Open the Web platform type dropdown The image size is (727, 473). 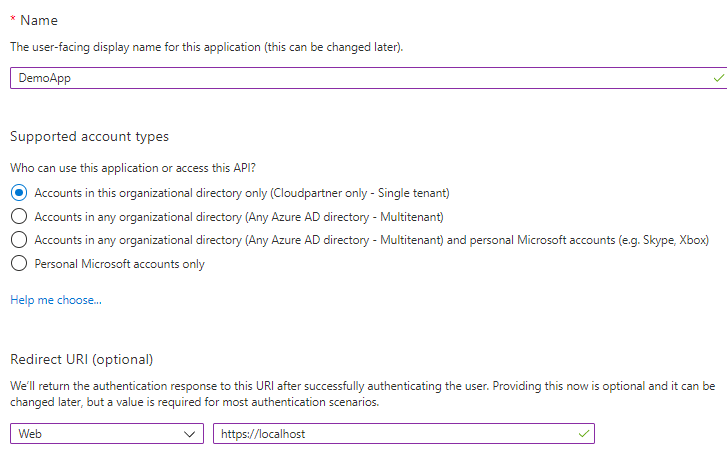point(100,434)
